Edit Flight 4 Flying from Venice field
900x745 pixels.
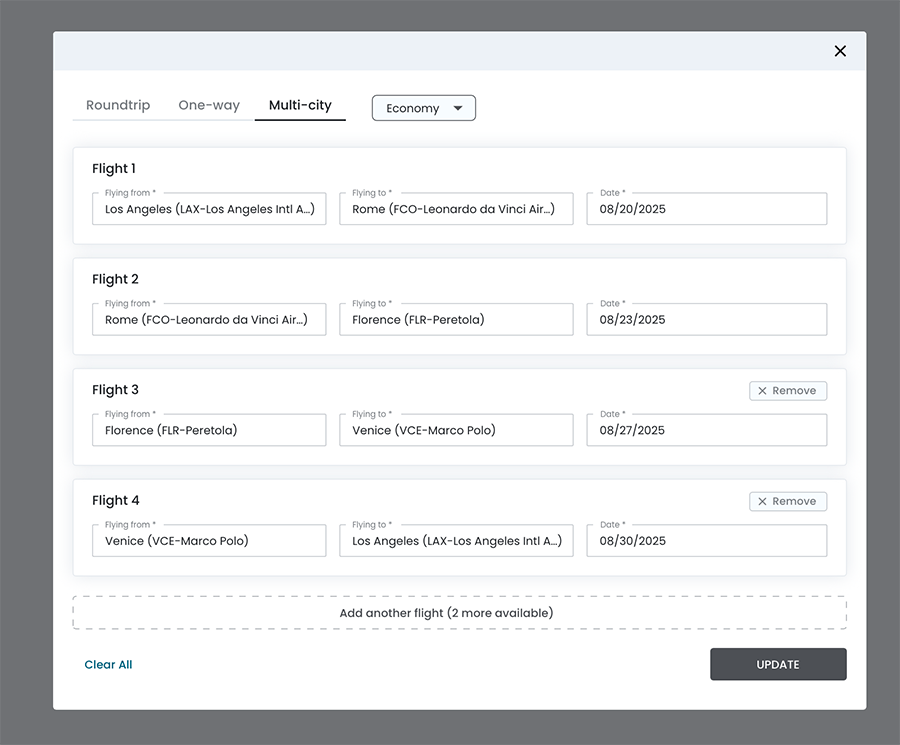[x=209, y=541]
